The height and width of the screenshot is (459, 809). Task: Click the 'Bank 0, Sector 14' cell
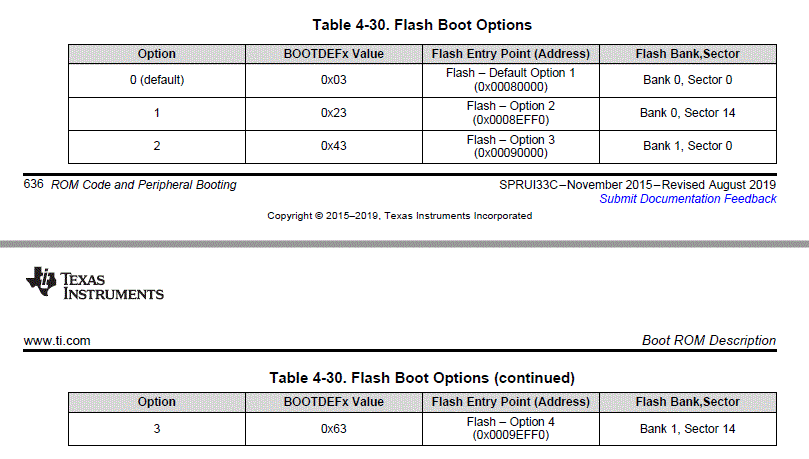[687, 113]
